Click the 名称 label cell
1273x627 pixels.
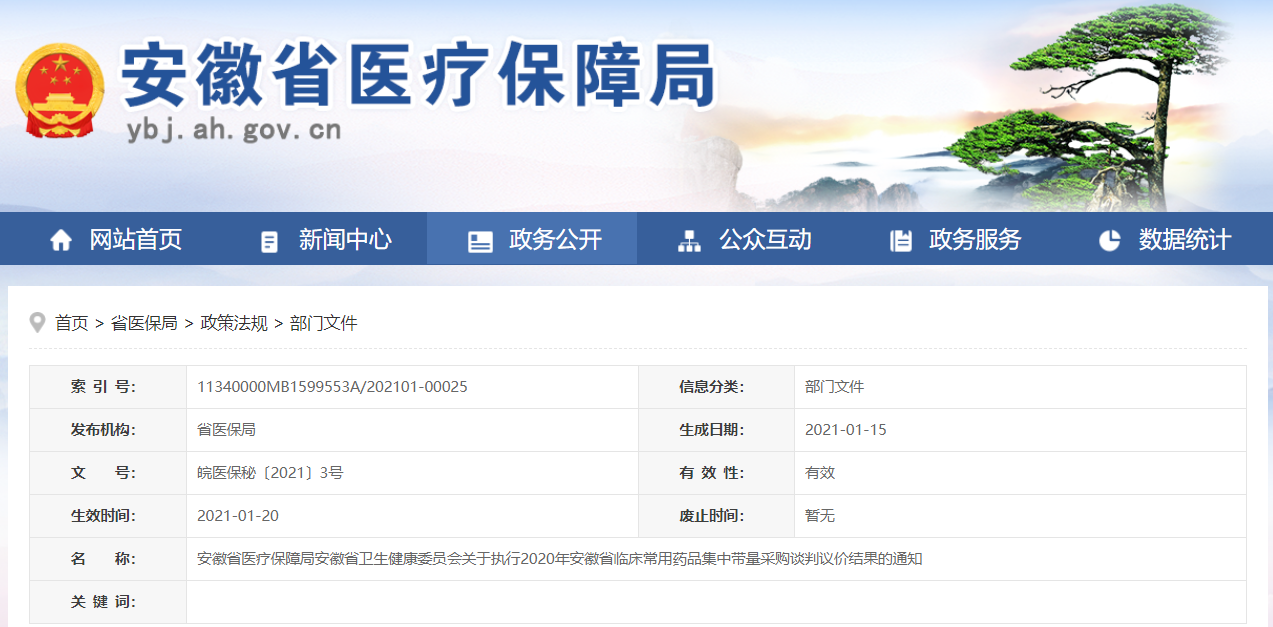108,559
